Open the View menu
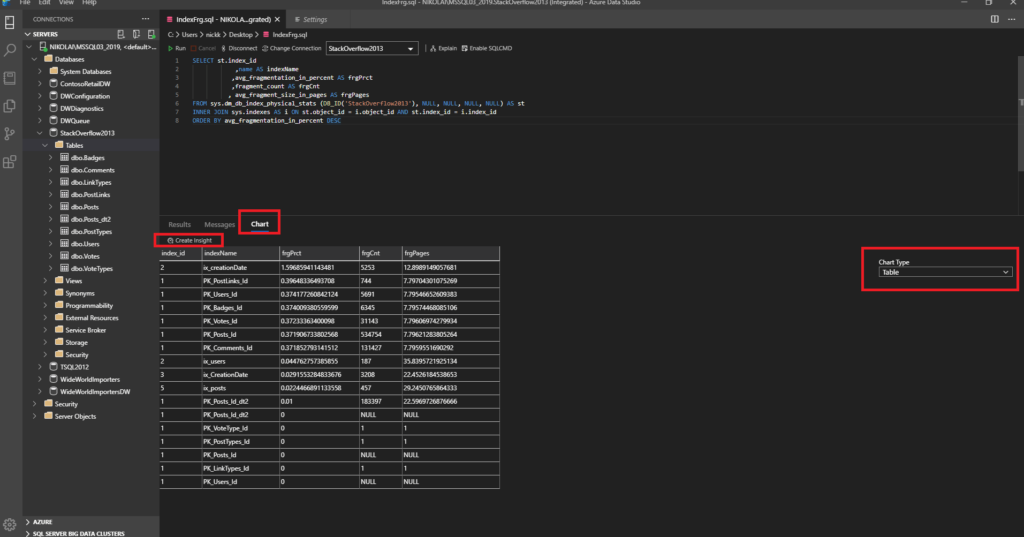The height and width of the screenshot is (537, 1024). [x=66, y=3]
